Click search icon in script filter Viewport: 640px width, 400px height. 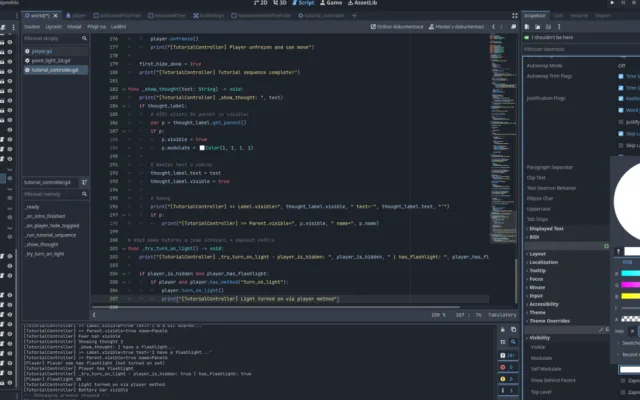pyautogui.click(x=84, y=38)
